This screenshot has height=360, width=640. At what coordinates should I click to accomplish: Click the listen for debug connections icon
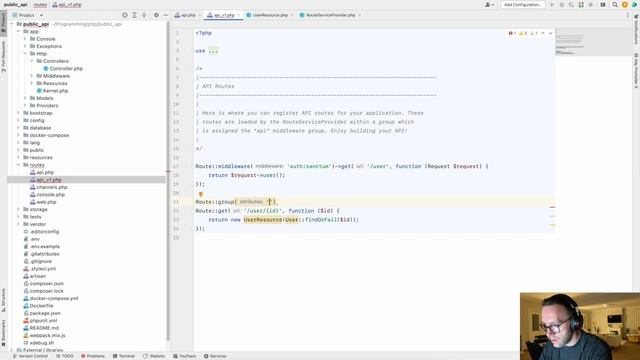coord(581,5)
